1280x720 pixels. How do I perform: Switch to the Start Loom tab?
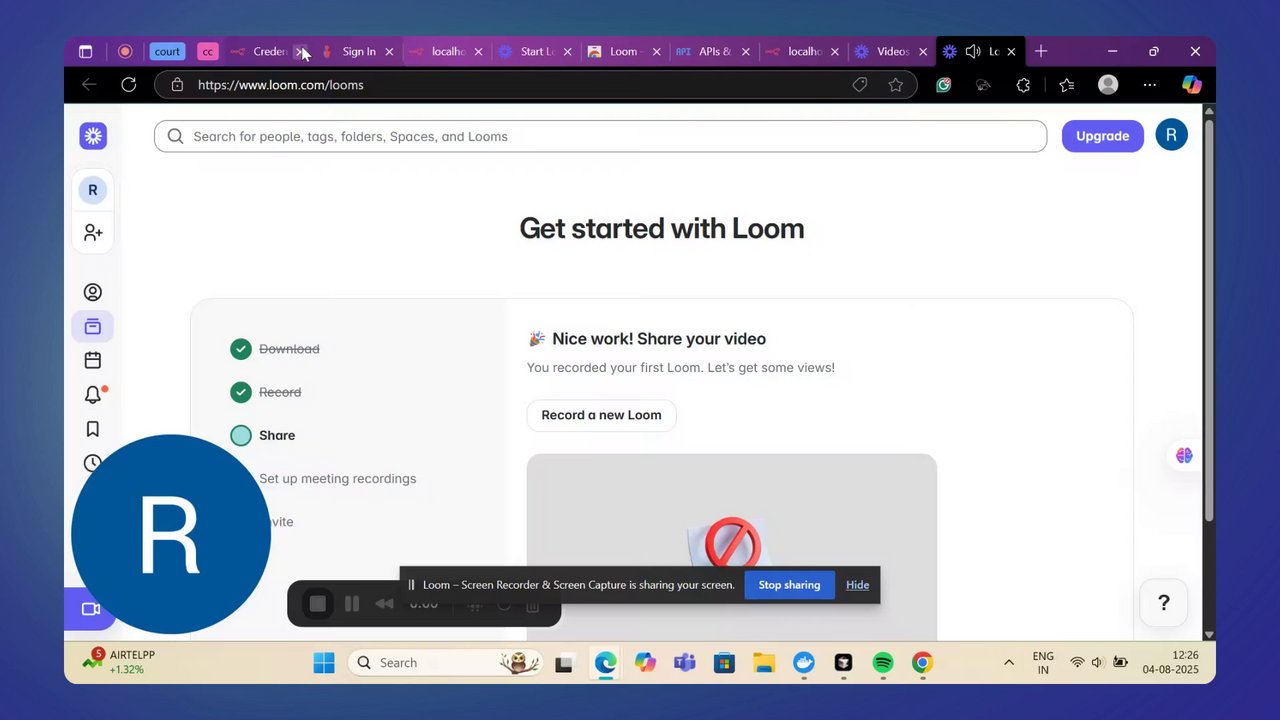[x=536, y=51]
